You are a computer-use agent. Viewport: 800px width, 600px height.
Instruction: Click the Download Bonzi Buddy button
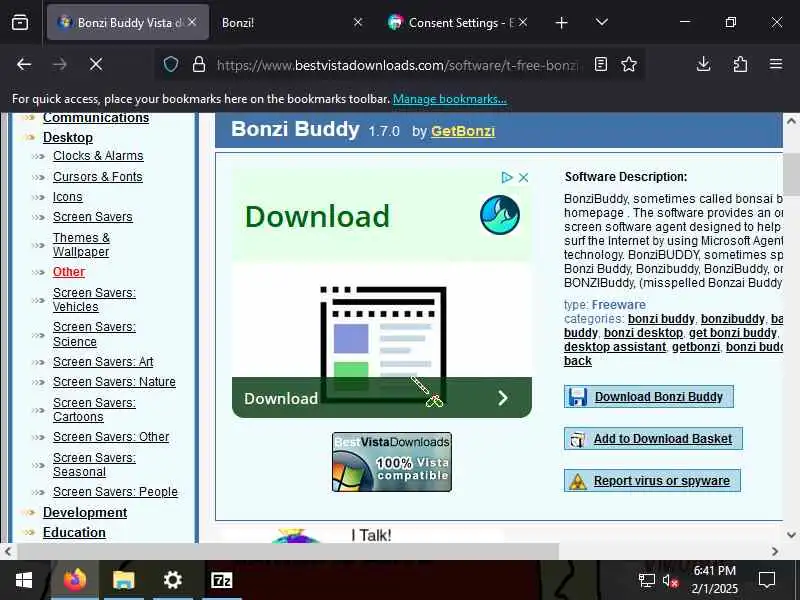click(x=649, y=396)
